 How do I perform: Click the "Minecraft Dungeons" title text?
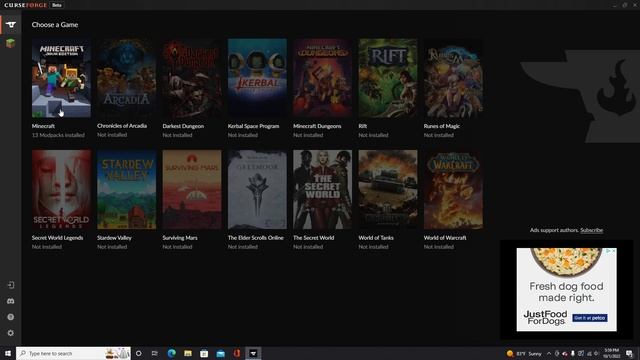(x=317, y=126)
